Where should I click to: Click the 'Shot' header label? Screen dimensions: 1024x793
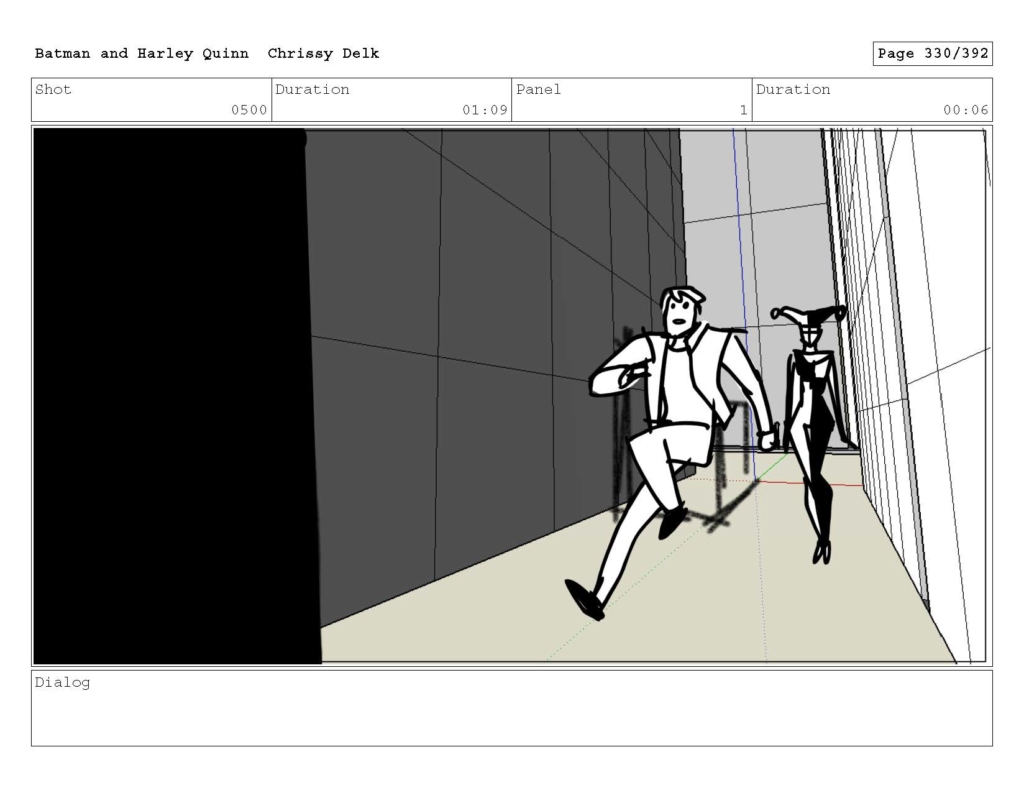tap(53, 89)
